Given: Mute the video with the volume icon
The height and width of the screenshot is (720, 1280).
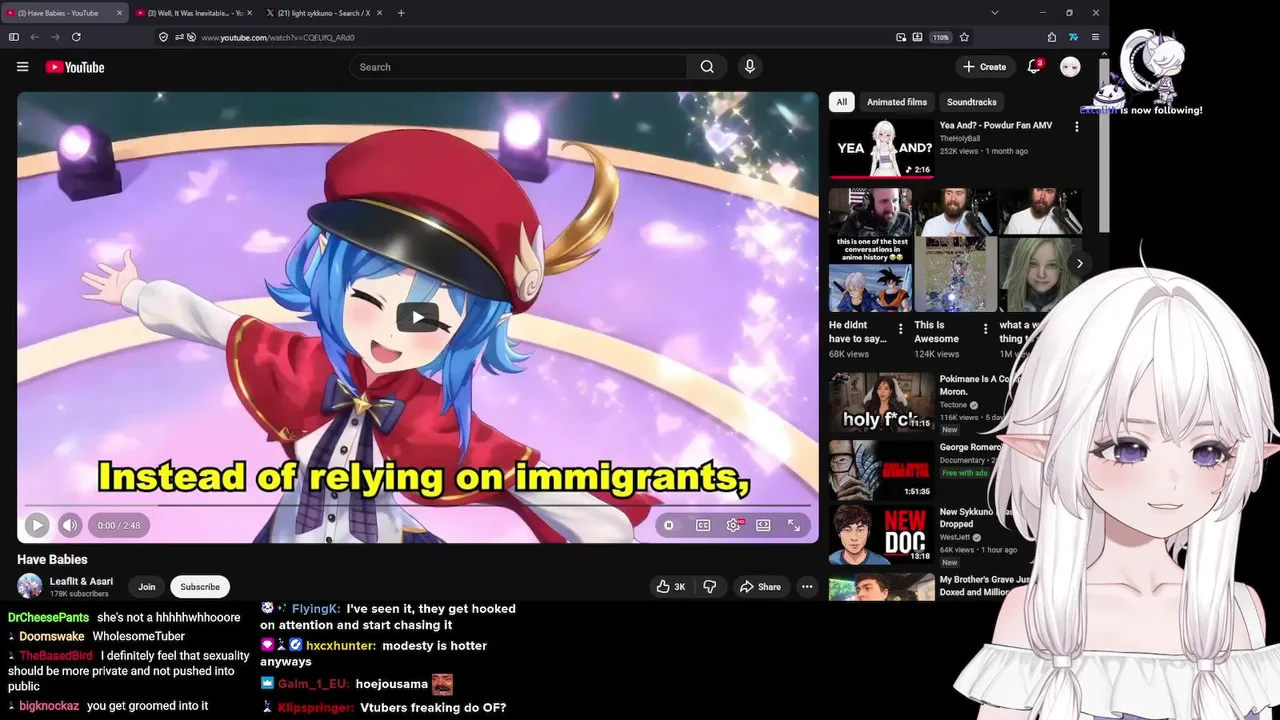Looking at the screenshot, I should tap(69, 525).
